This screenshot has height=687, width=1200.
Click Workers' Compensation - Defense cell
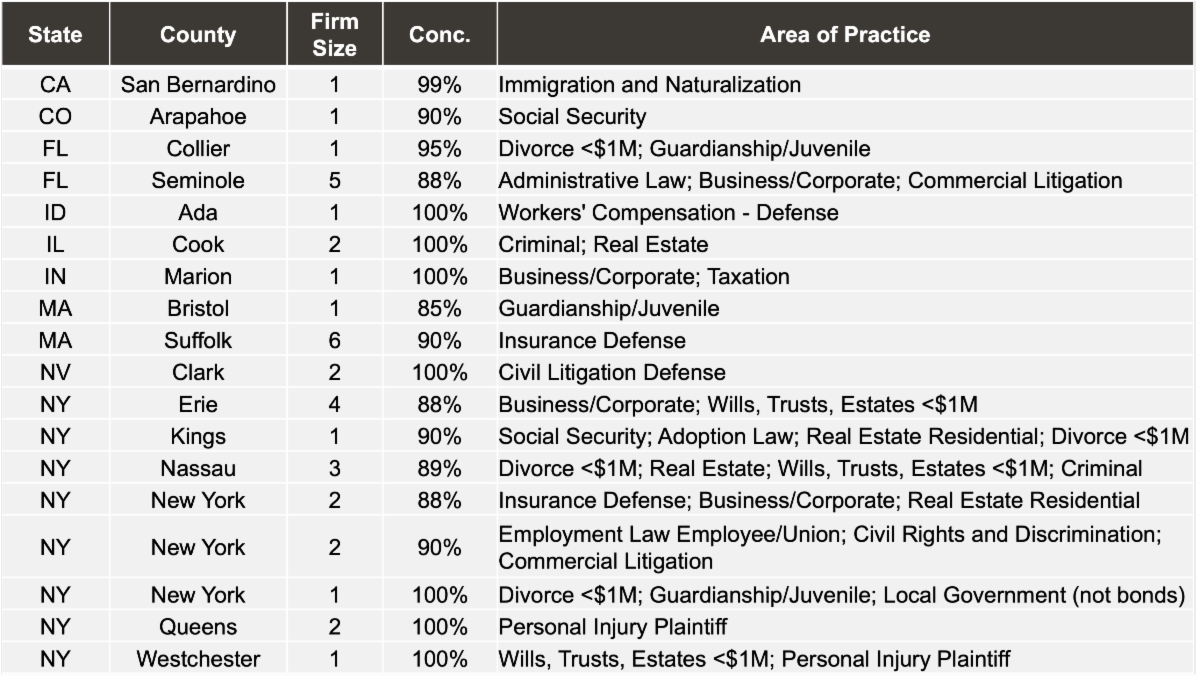point(668,213)
